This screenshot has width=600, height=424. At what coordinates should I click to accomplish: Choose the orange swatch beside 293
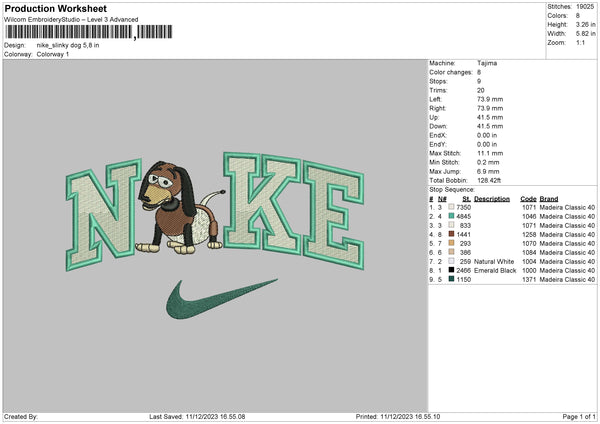point(451,243)
